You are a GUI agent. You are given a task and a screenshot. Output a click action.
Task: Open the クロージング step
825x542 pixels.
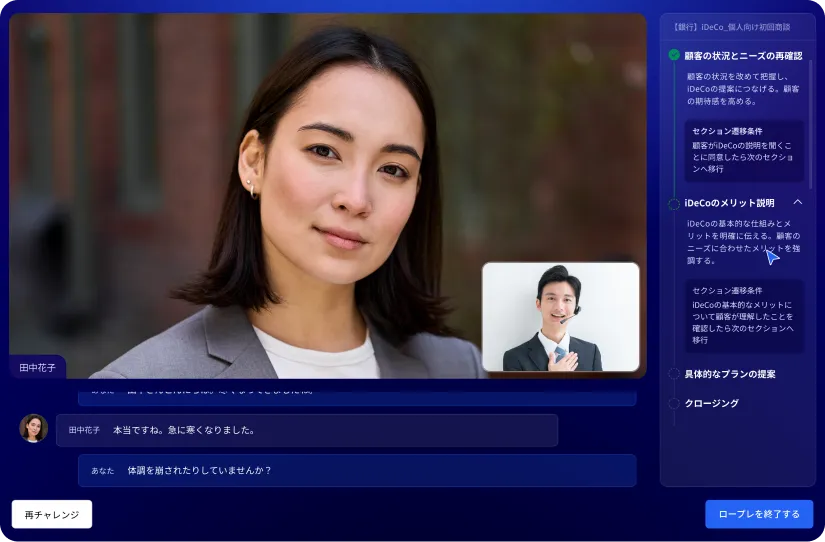coord(711,404)
